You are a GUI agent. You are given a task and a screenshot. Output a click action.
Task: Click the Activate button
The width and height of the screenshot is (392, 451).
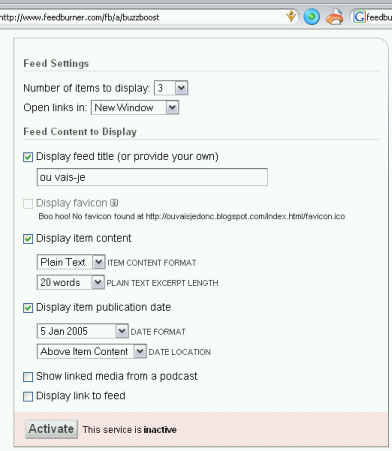pyautogui.click(x=52, y=429)
